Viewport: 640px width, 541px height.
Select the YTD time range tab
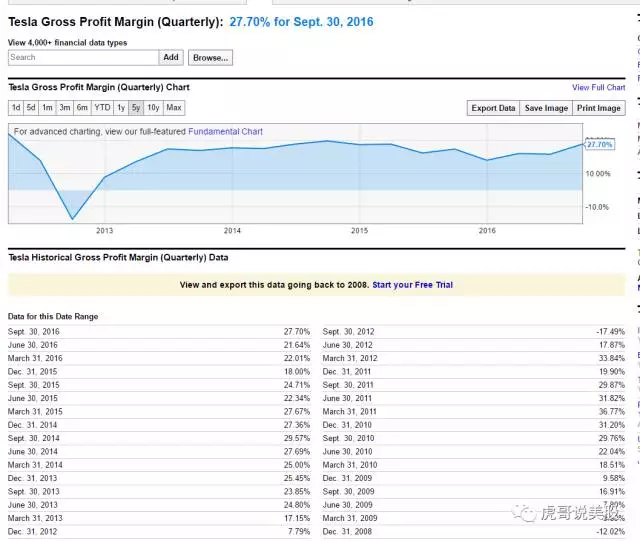coord(102,108)
